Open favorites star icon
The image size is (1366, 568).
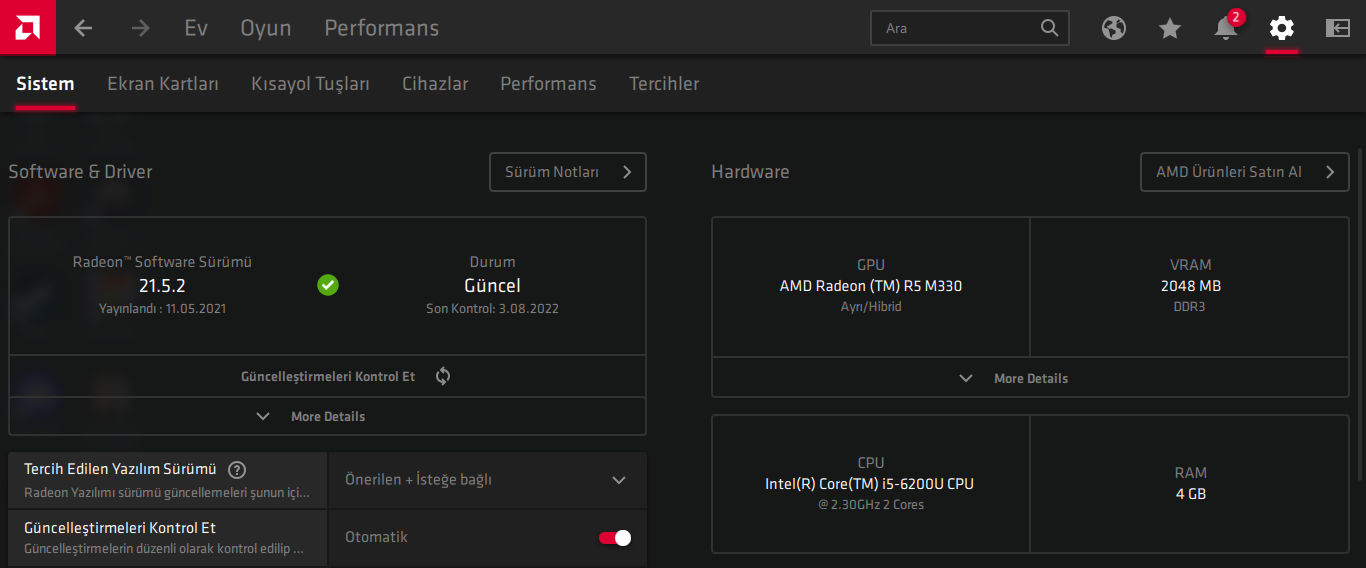coord(1170,28)
